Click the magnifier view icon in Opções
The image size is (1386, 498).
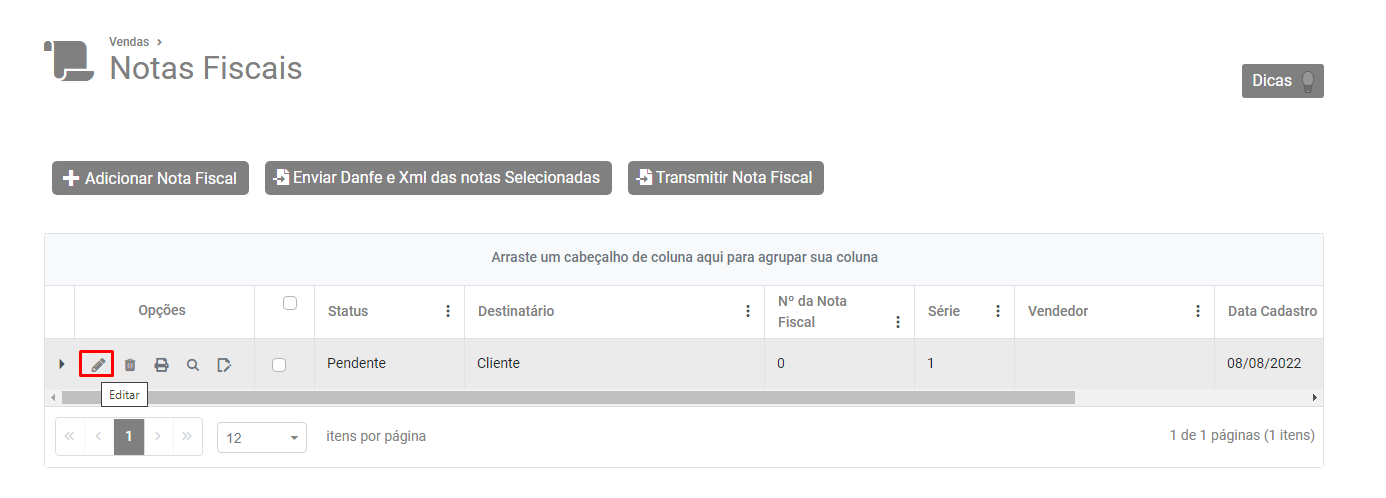pyautogui.click(x=193, y=365)
